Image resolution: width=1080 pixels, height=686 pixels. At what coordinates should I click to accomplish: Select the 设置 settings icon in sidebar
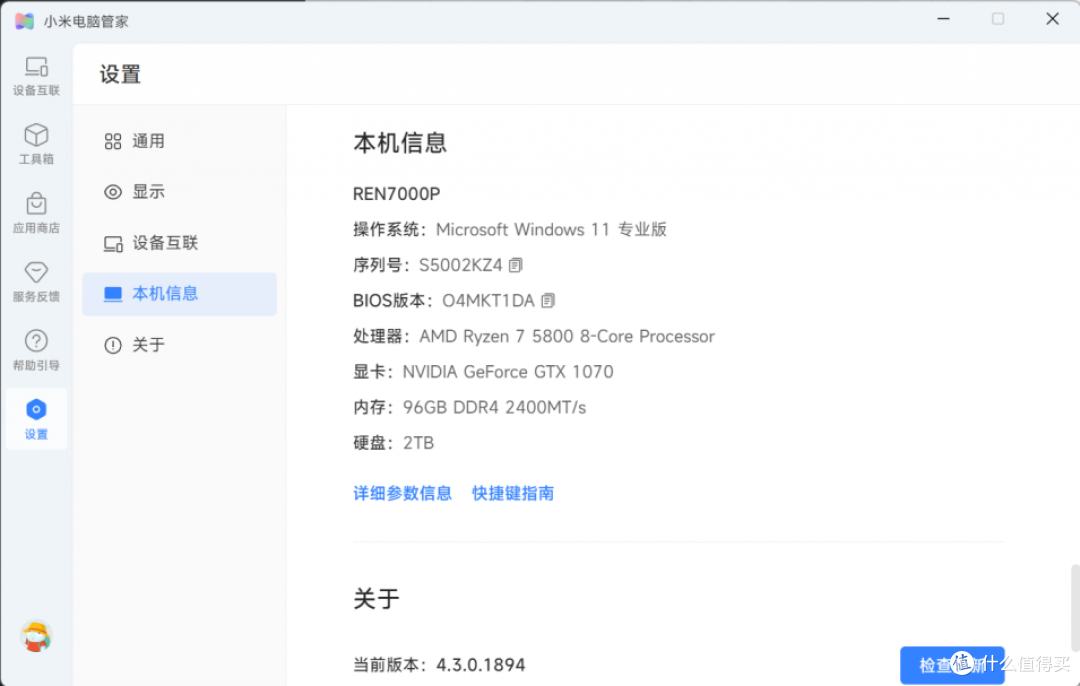[37, 419]
